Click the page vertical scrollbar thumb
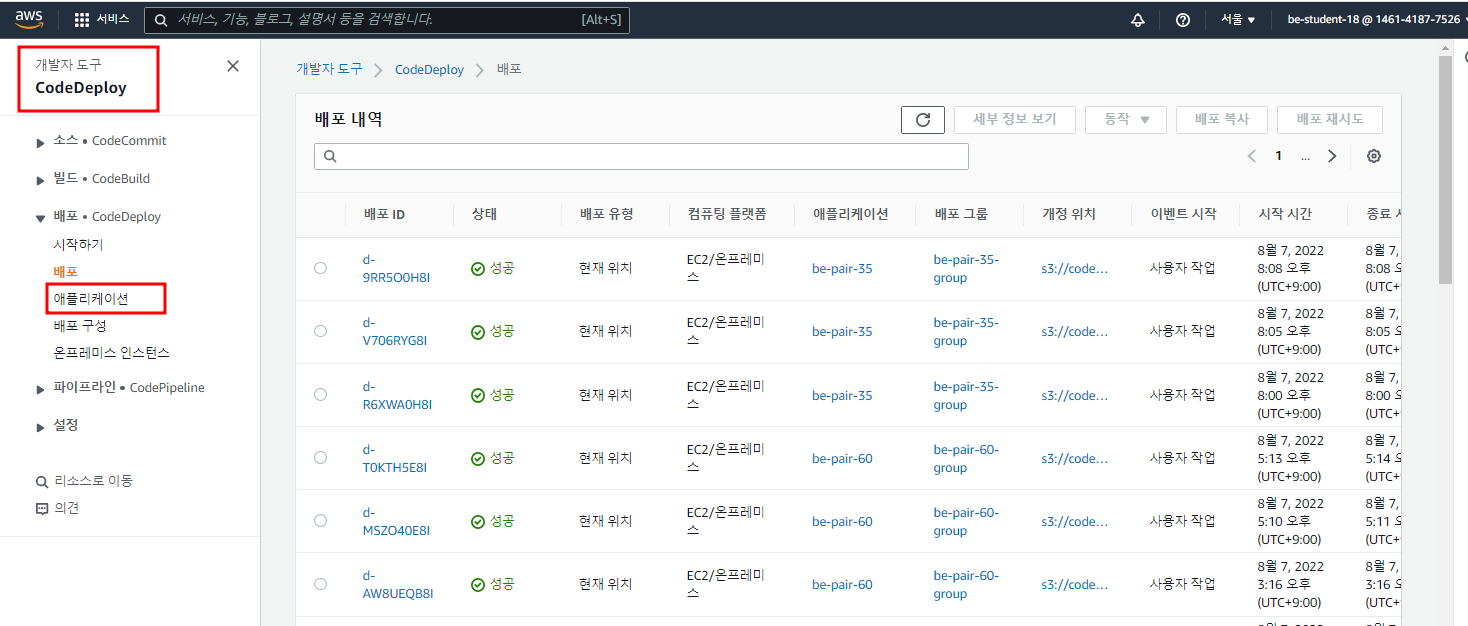 1445,168
